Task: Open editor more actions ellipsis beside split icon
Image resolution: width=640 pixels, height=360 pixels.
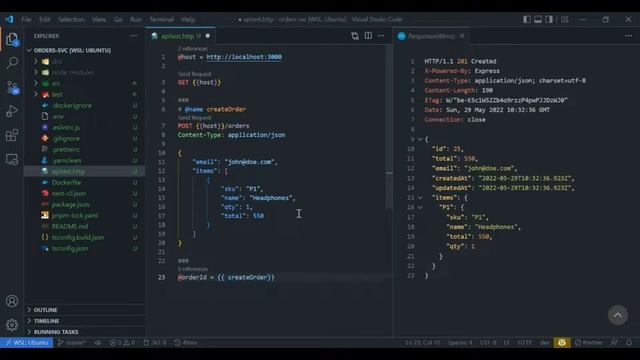Action: point(381,36)
